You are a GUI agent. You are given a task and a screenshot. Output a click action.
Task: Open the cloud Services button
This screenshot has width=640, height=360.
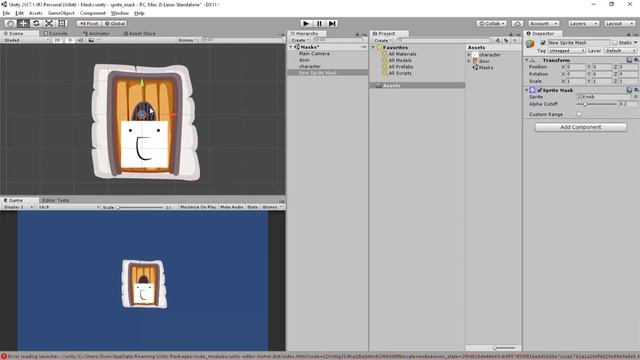518,24
